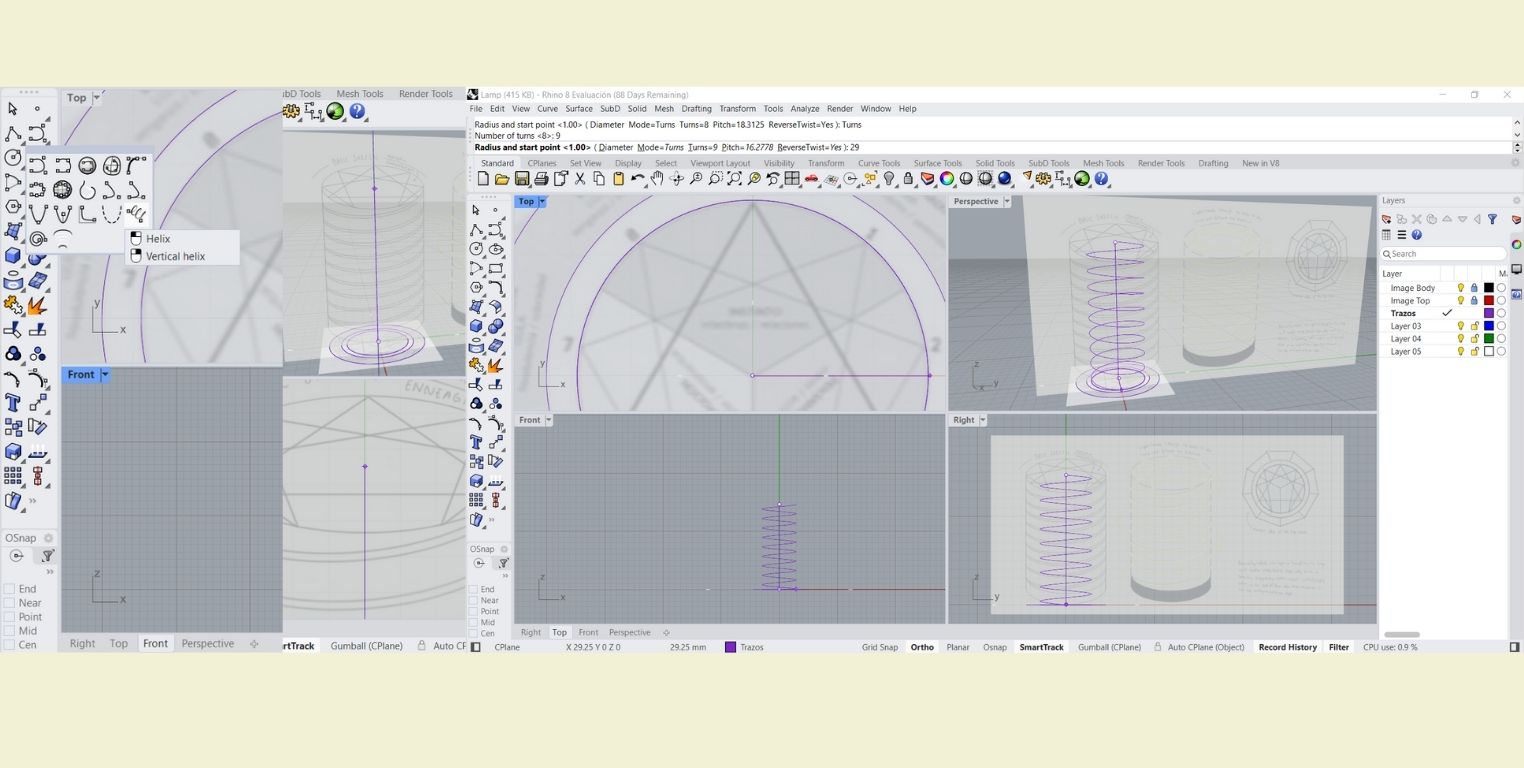Open the Front viewport dropdown in main window
This screenshot has height=768, width=1524.
548,420
